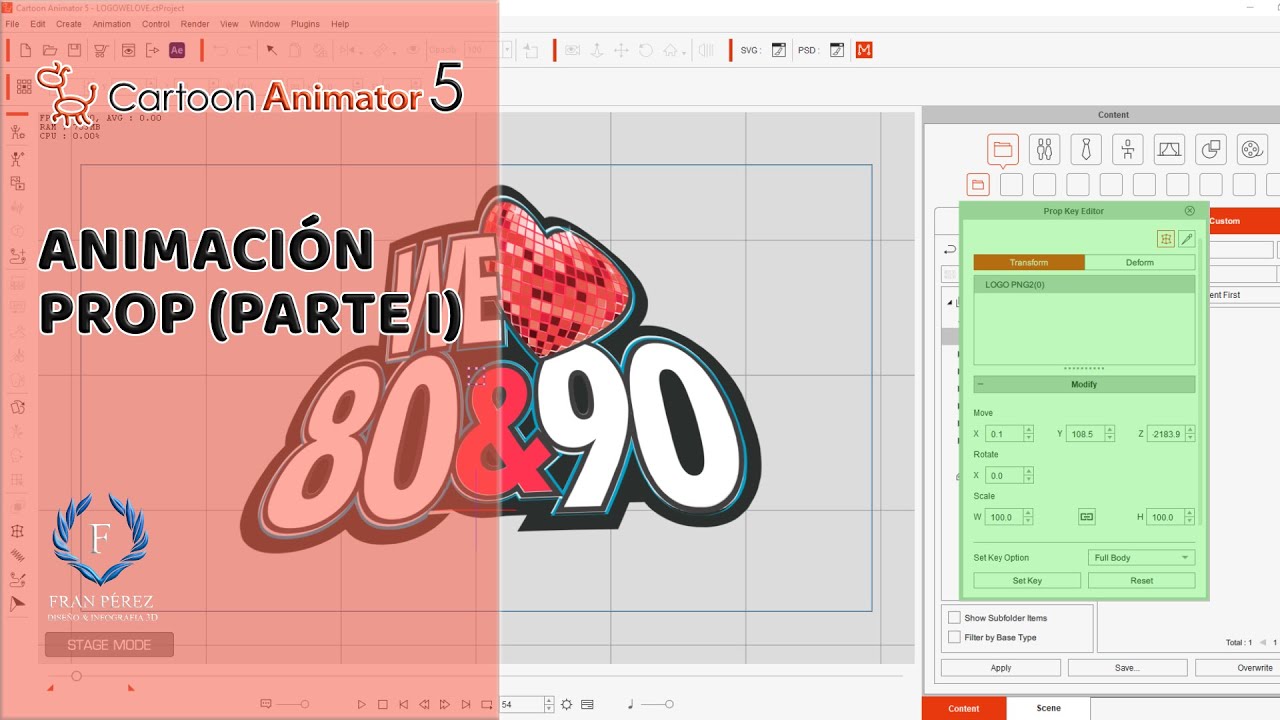Click the Apply button

point(1001,668)
